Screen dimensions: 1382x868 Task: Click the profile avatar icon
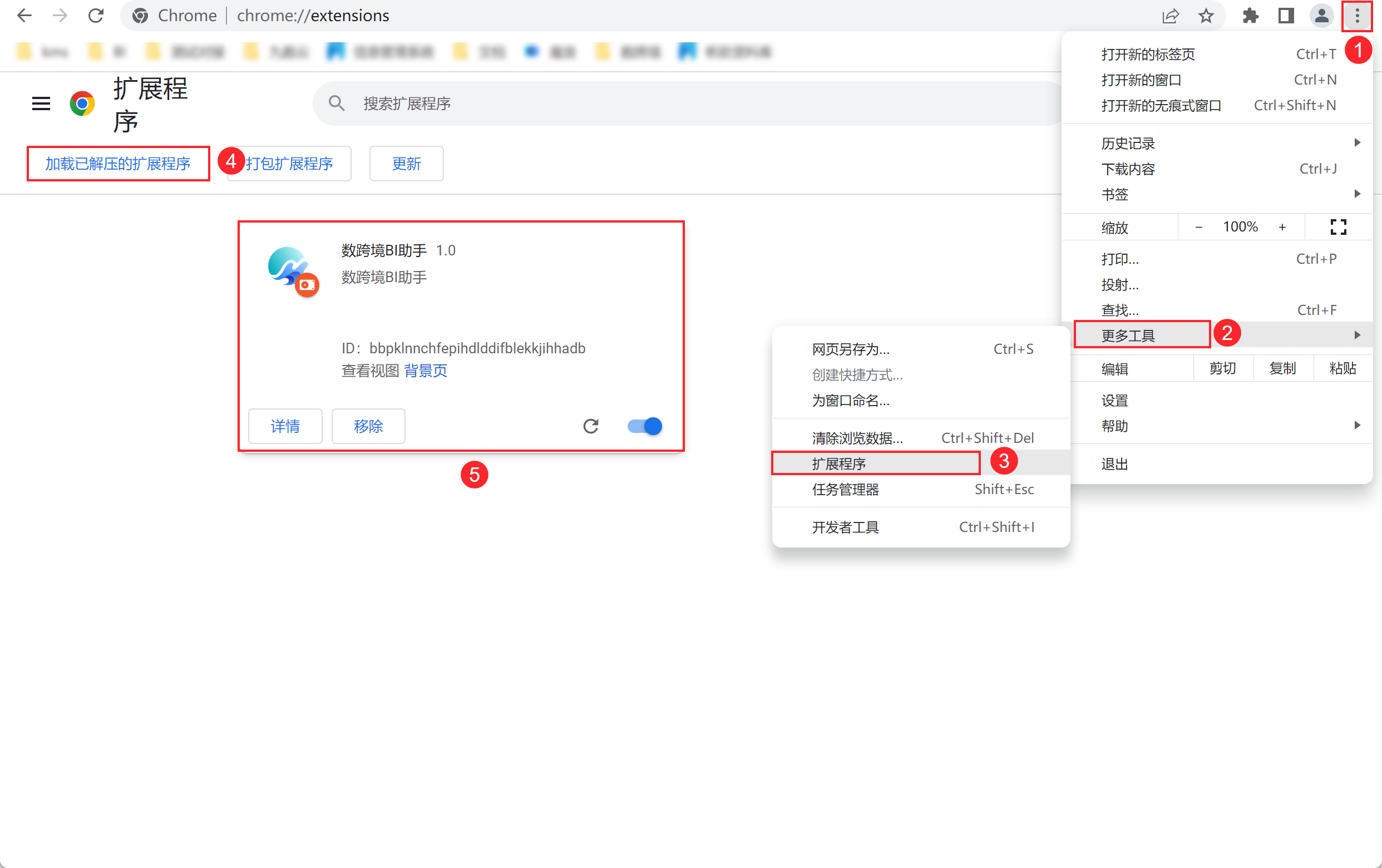click(1321, 16)
